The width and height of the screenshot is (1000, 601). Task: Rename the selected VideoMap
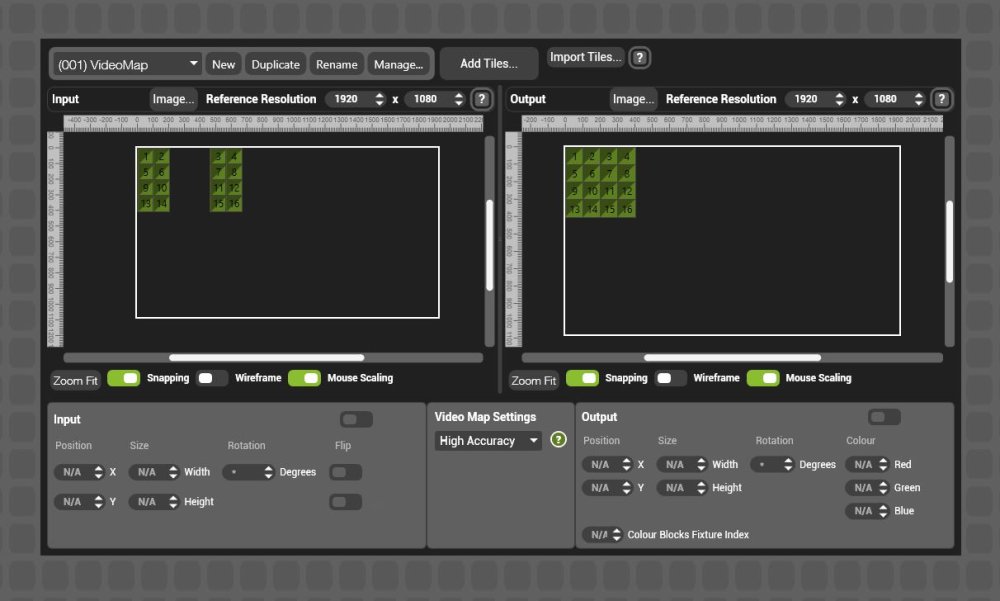(x=337, y=63)
